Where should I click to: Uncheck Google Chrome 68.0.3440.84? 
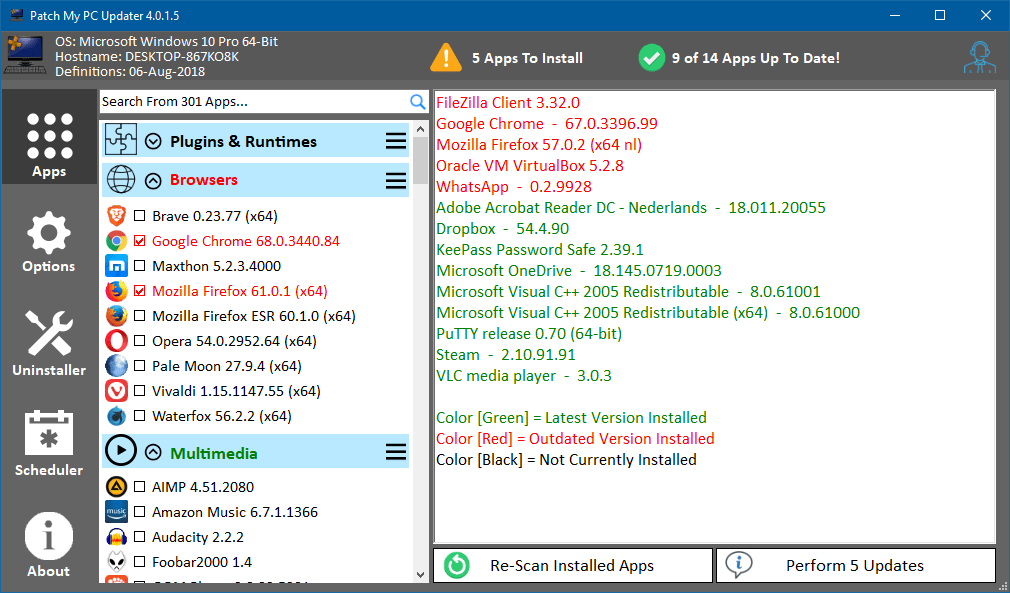tap(139, 241)
